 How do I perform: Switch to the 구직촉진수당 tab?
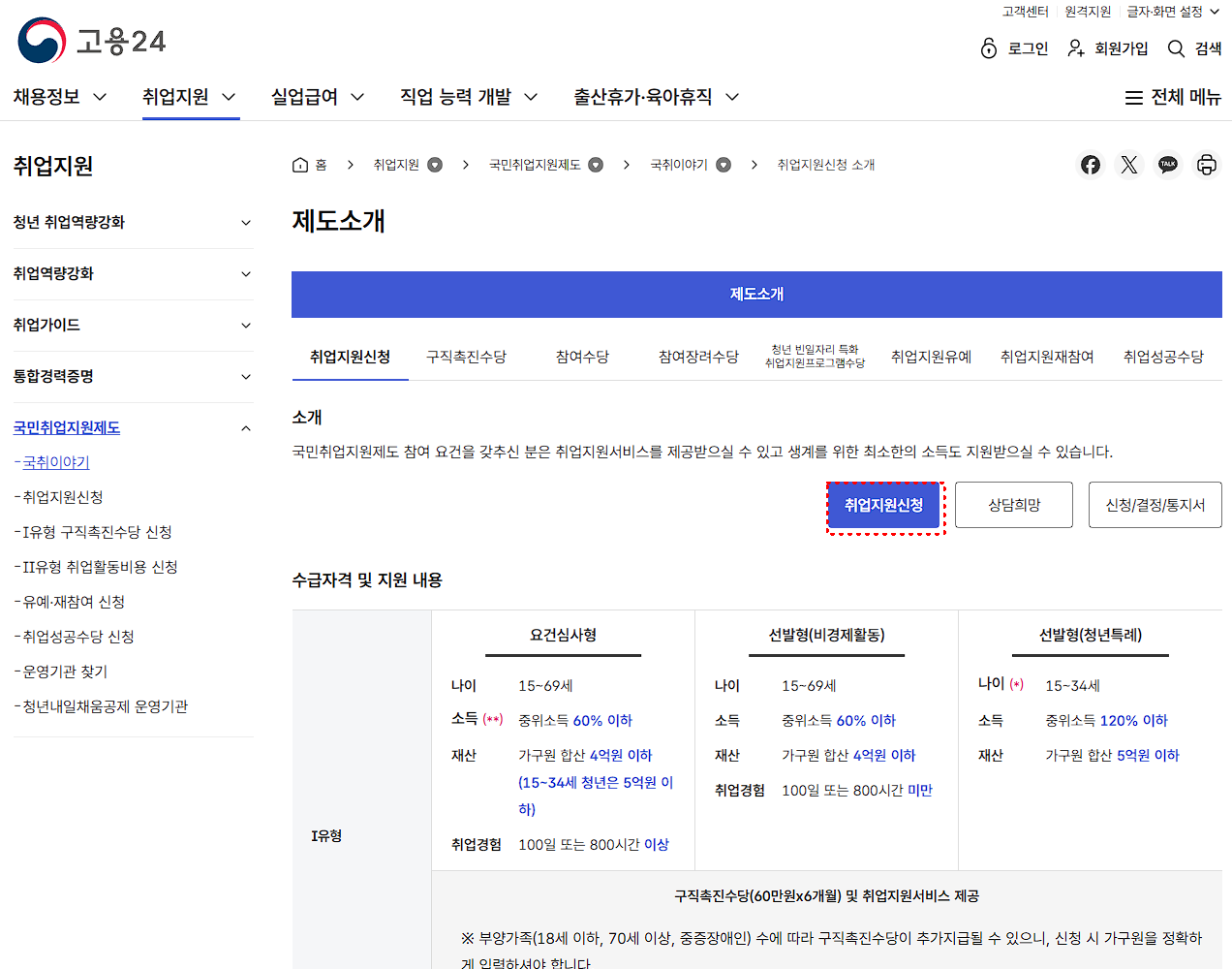click(x=466, y=357)
